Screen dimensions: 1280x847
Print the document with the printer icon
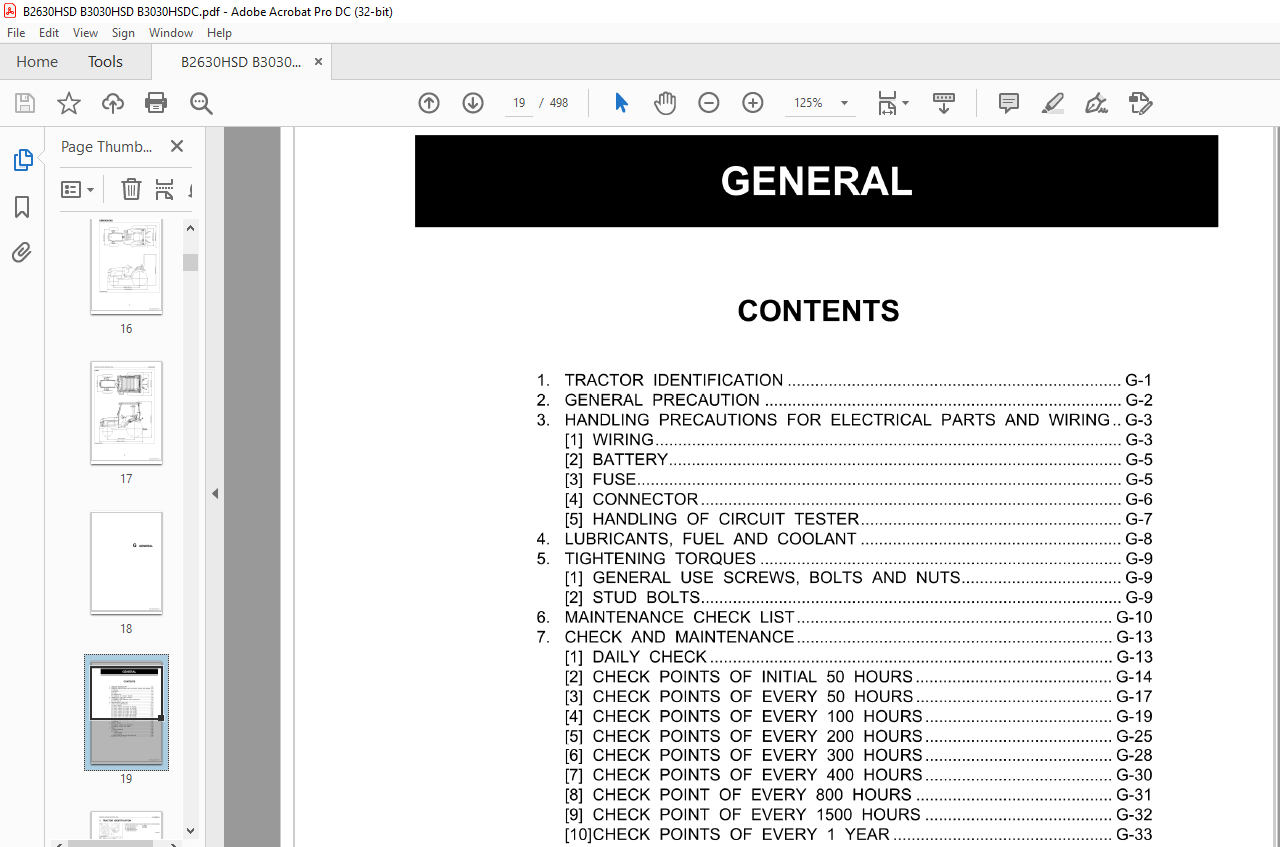click(x=156, y=103)
